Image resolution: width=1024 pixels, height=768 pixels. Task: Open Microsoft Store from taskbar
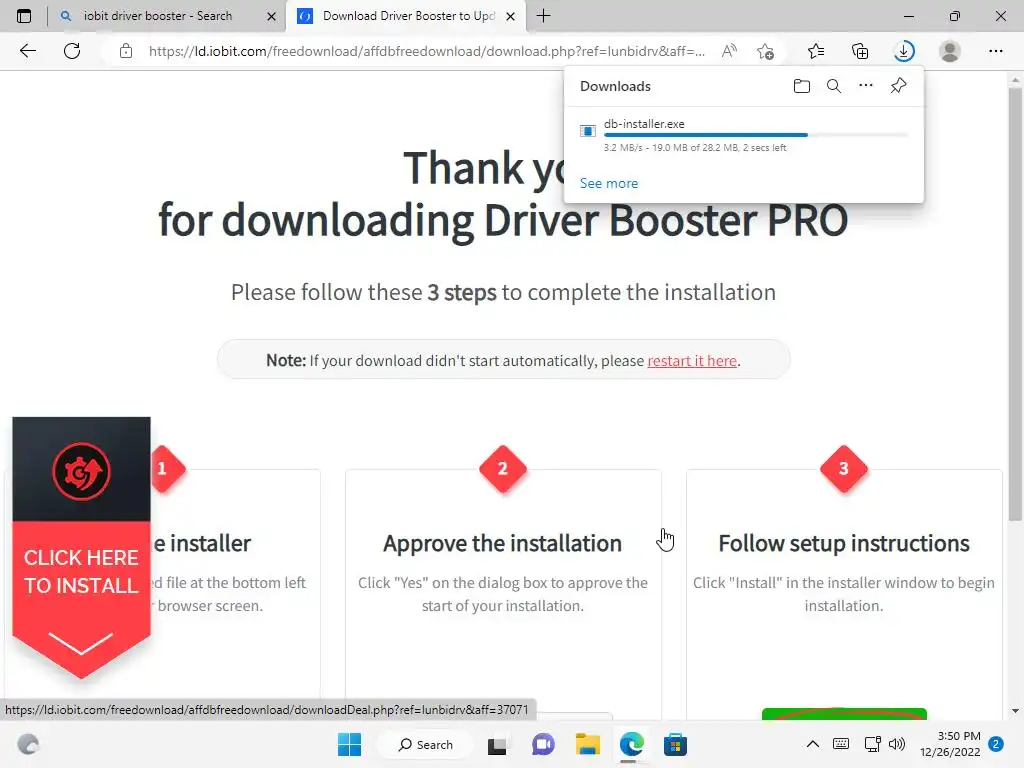coord(675,744)
